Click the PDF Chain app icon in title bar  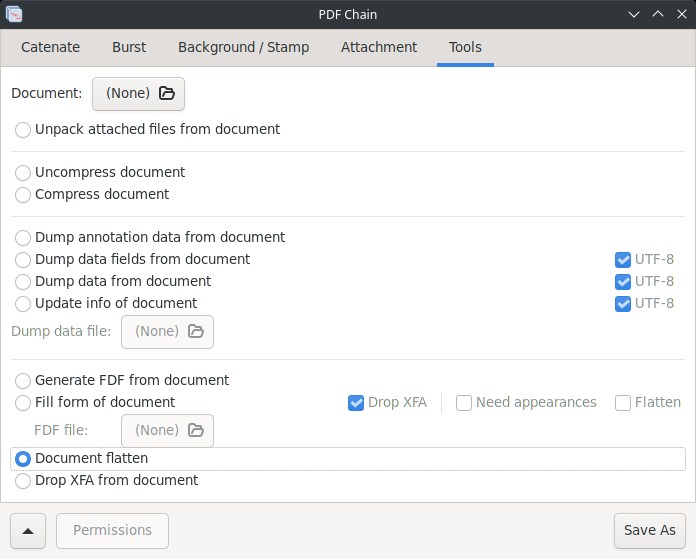point(14,14)
